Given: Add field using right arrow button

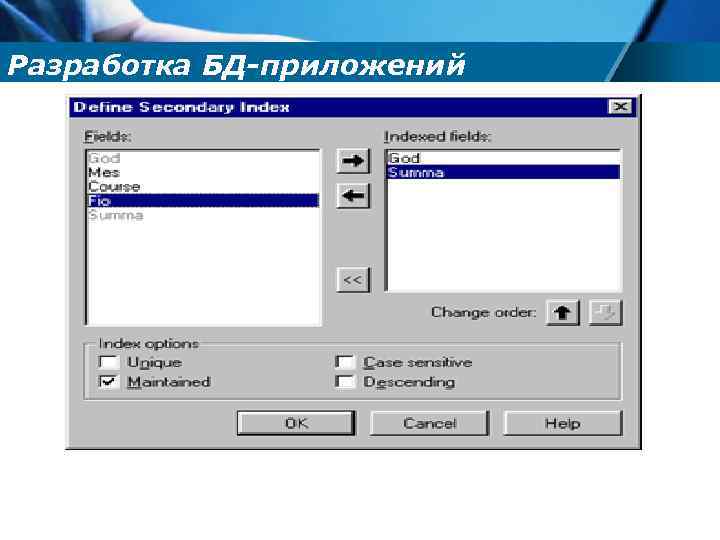Looking at the screenshot, I should pyautogui.click(x=353, y=161).
